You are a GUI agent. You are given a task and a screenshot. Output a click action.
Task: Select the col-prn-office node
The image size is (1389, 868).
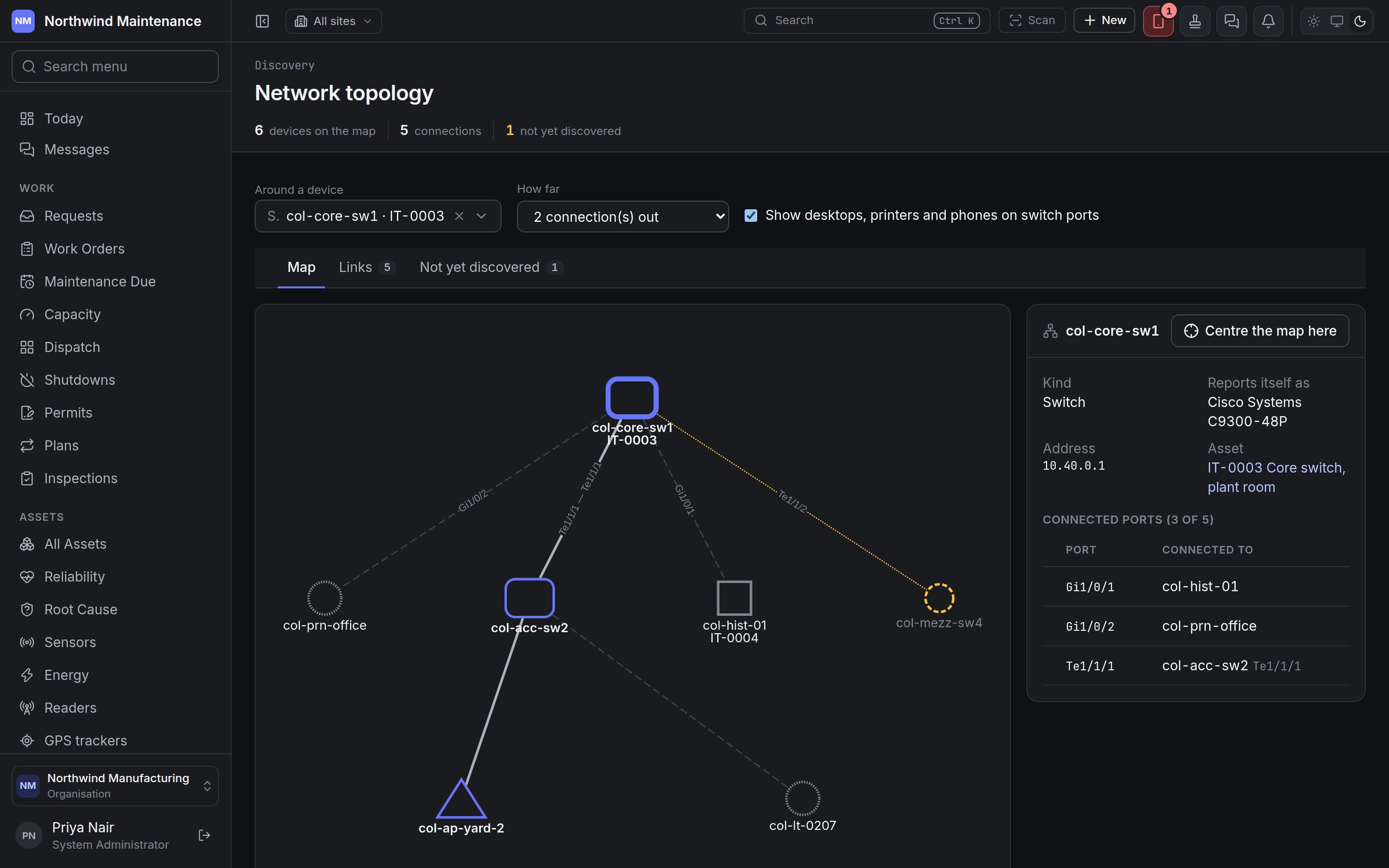tap(324, 597)
